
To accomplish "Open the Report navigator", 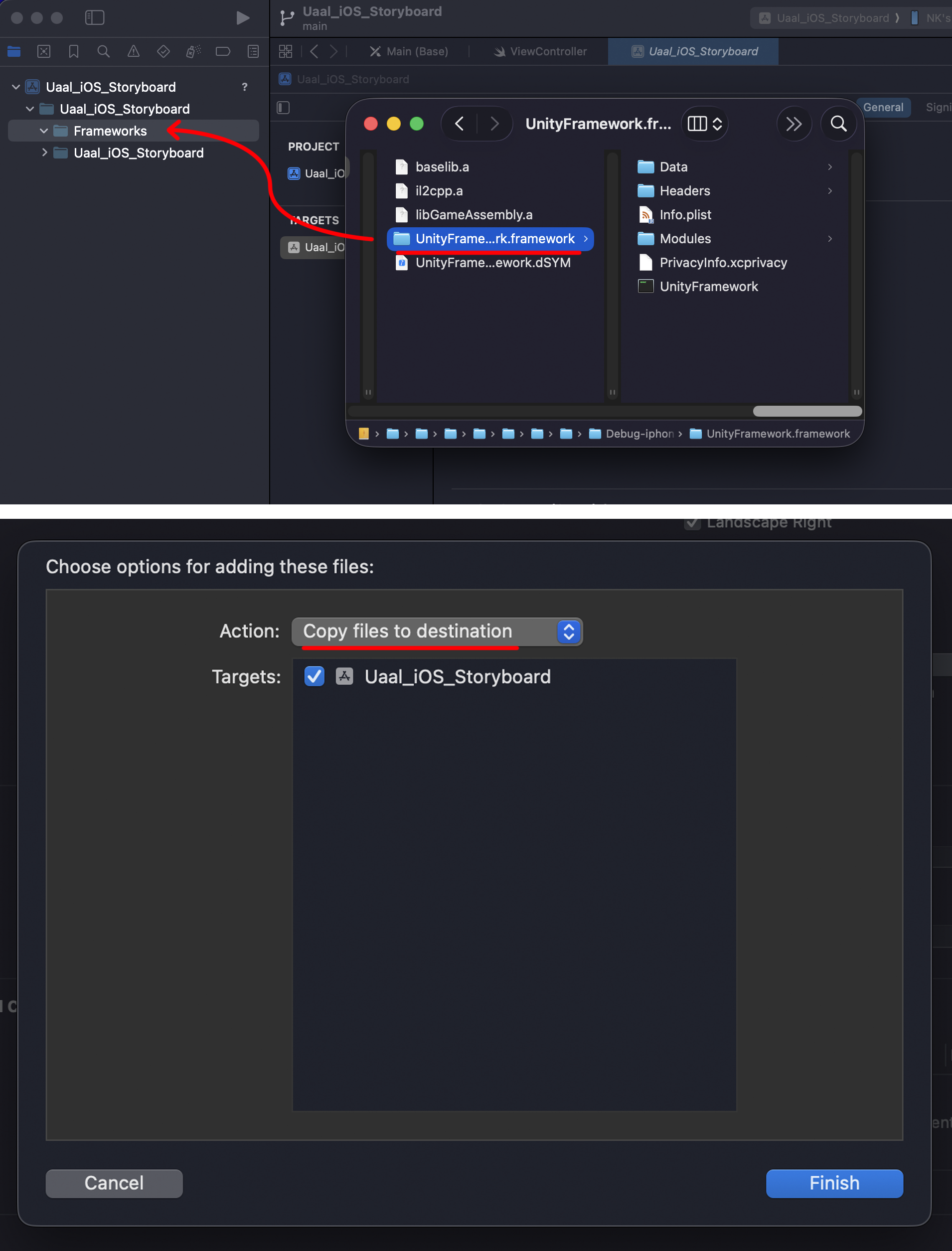I will 253,51.
